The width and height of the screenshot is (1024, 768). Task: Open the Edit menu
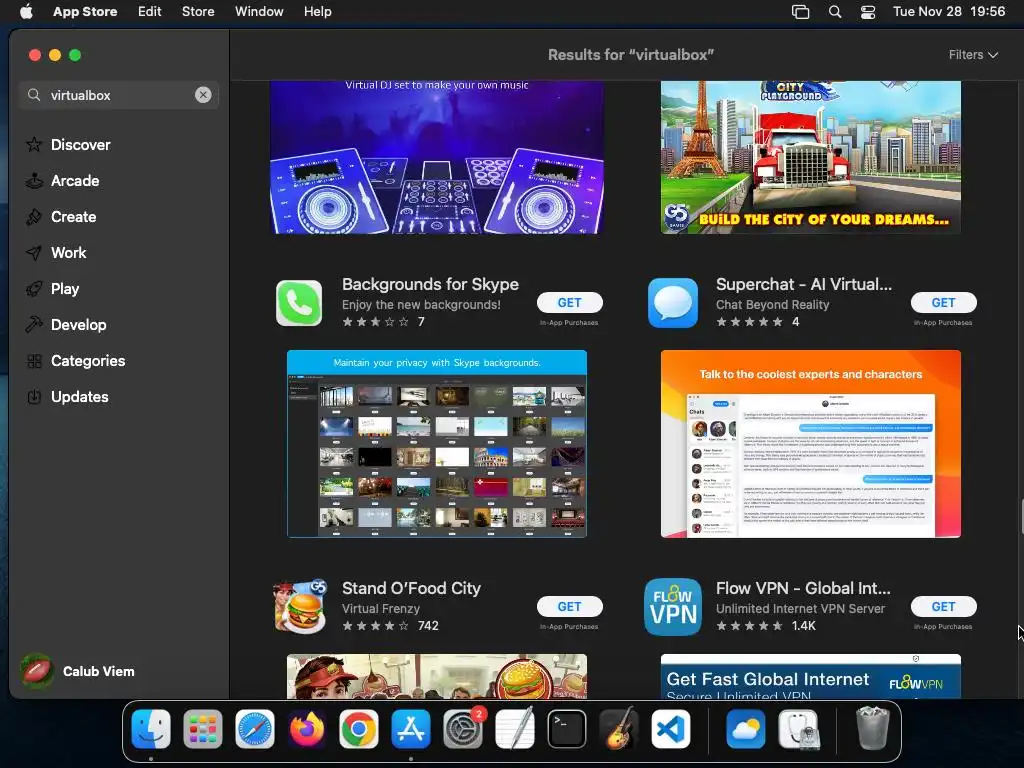(150, 12)
